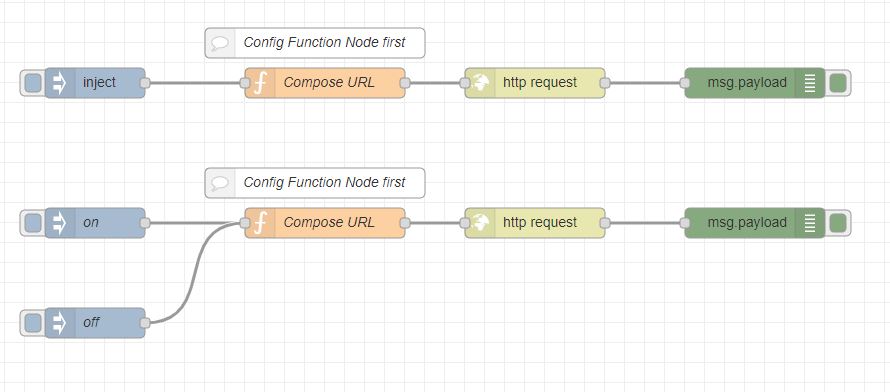
Task: Click the arrow icon on 'off' node
Action: coord(60,323)
